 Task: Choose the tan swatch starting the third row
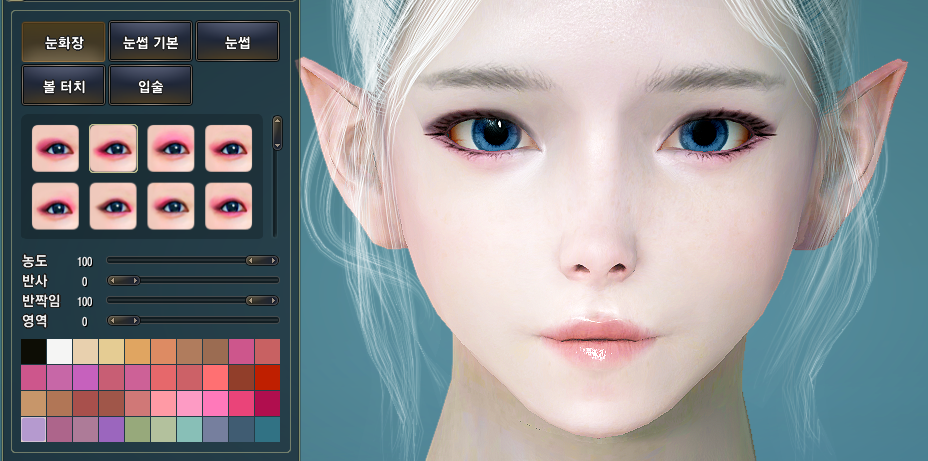[33, 404]
